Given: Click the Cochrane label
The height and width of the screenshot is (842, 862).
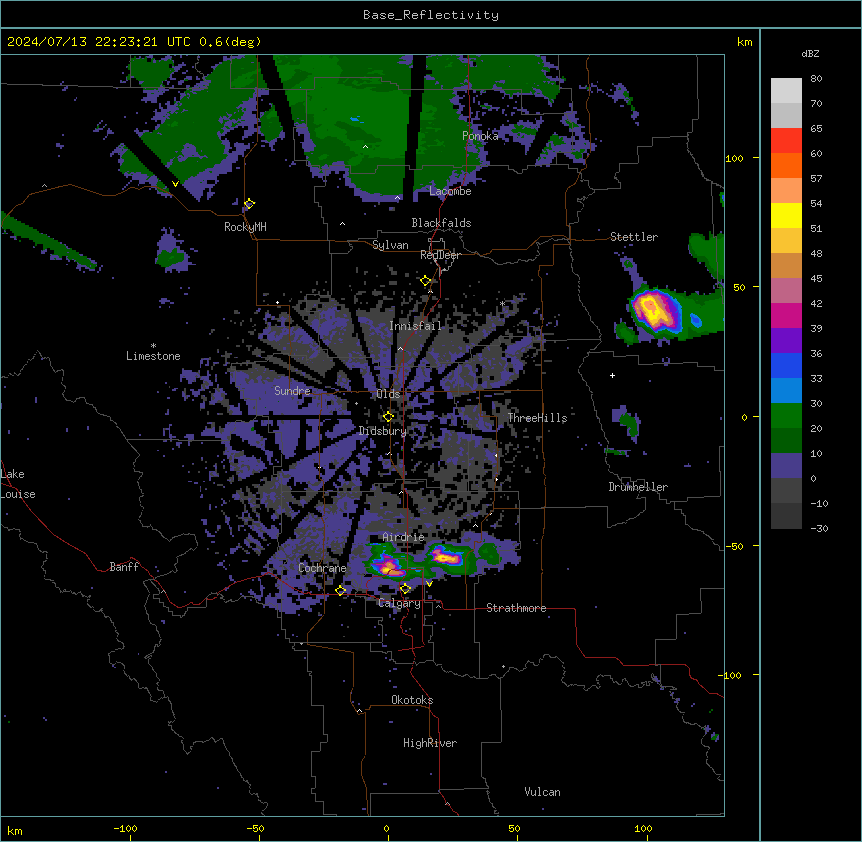Looking at the screenshot, I should (322, 568).
